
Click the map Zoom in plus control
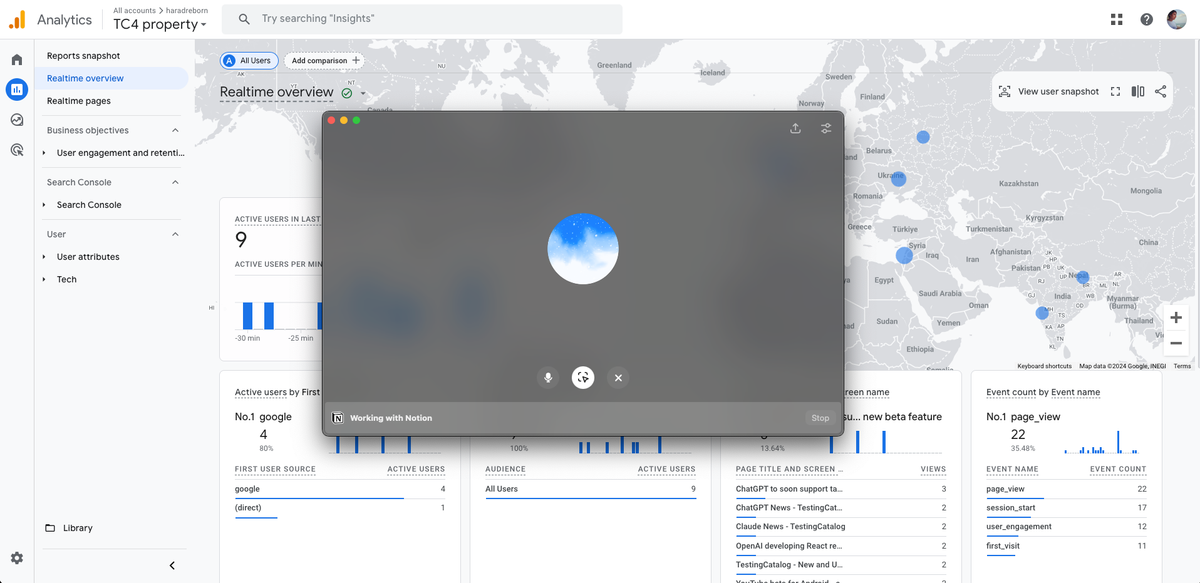point(1176,317)
